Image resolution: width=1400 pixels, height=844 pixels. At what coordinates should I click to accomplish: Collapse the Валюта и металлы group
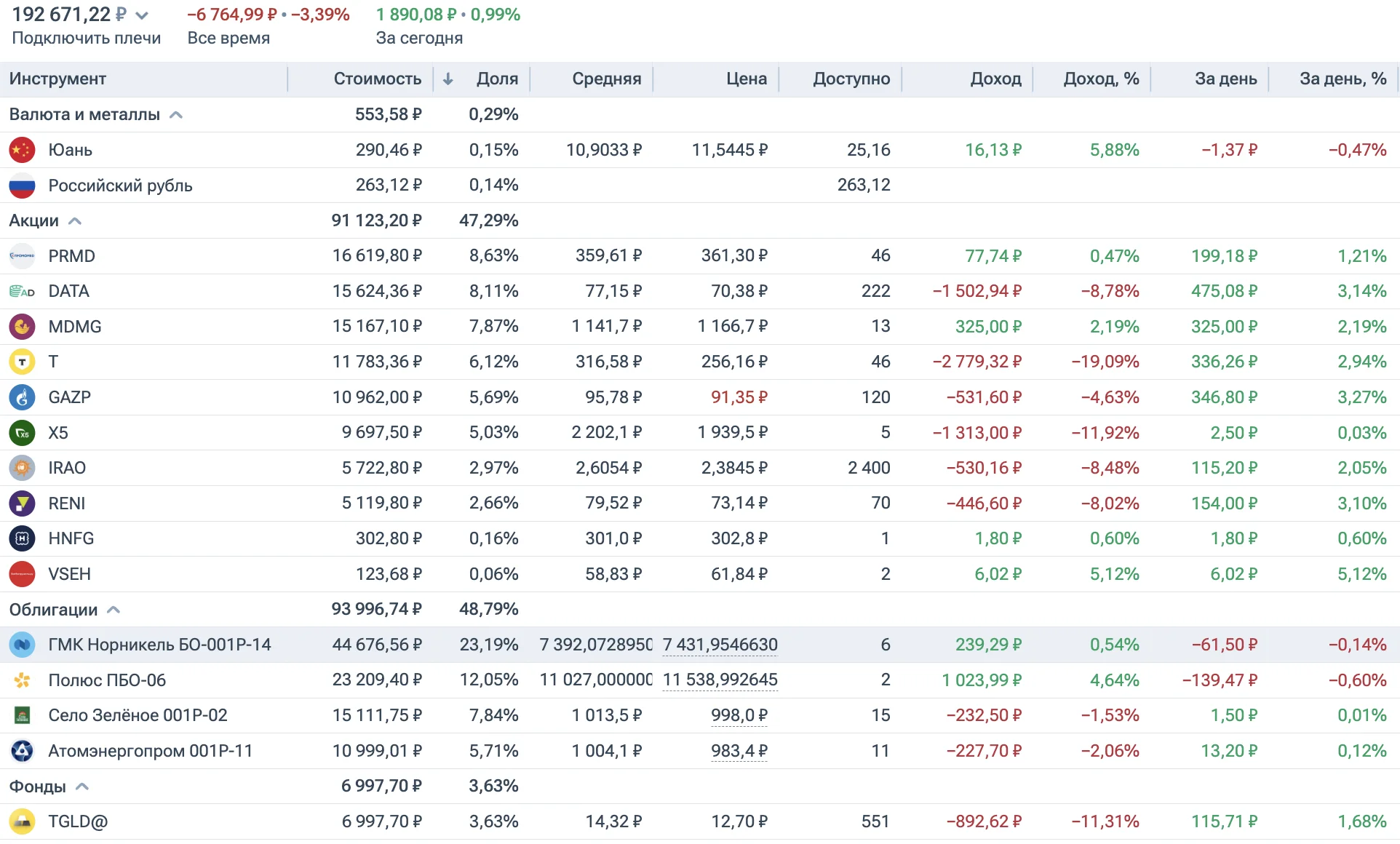tap(176, 115)
